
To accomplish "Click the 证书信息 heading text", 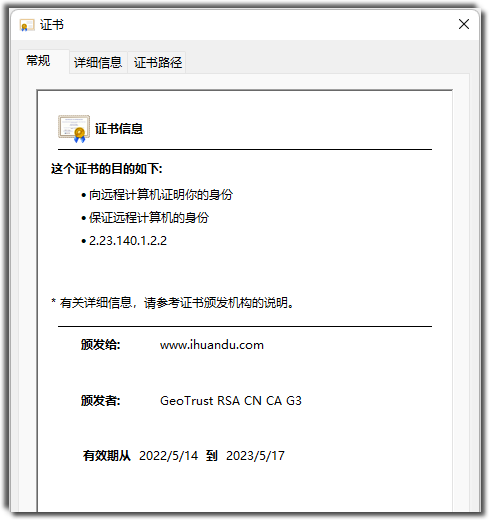I will tap(119, 129).
